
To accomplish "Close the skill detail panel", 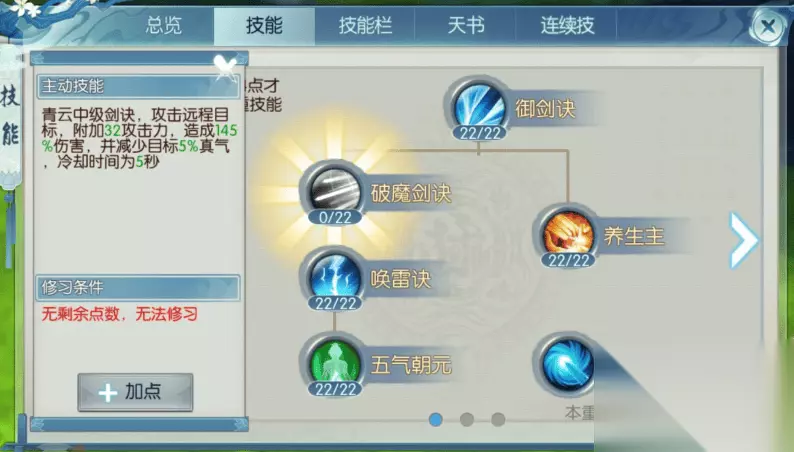I will pyautogui.click(x=225, y=67).
